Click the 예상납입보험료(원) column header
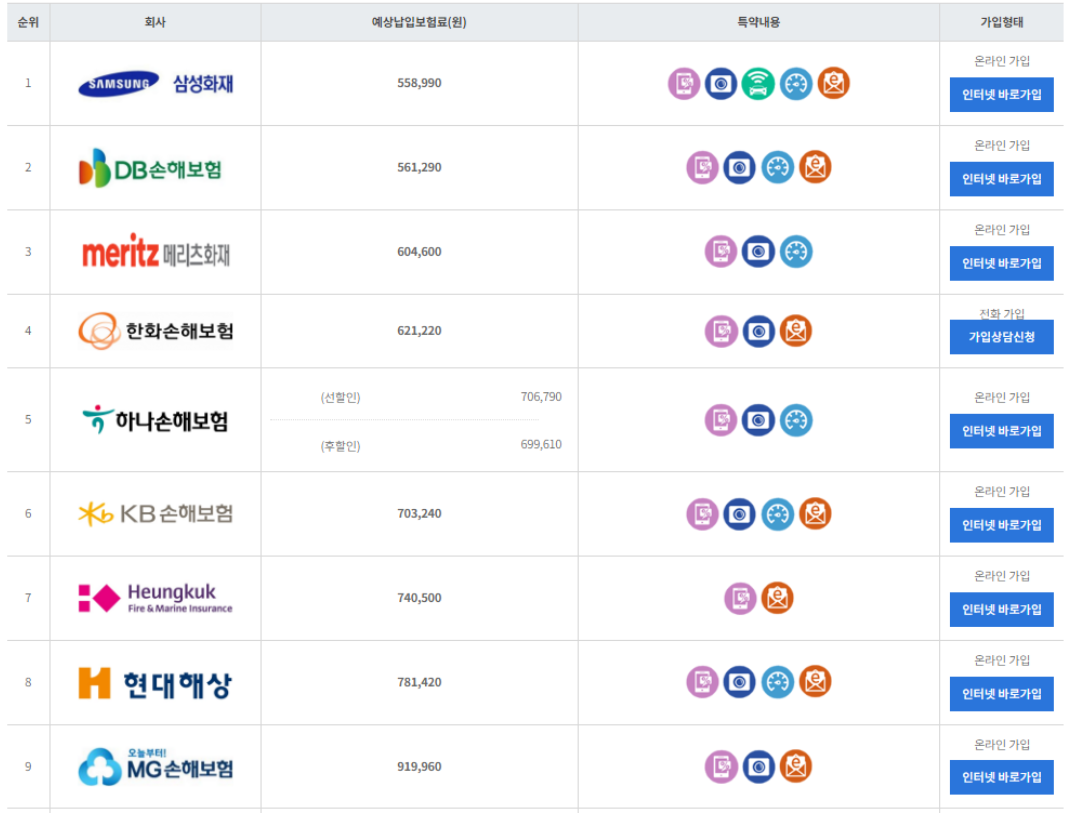Viewport: 1070px width, 813px height. pos(419,22)
